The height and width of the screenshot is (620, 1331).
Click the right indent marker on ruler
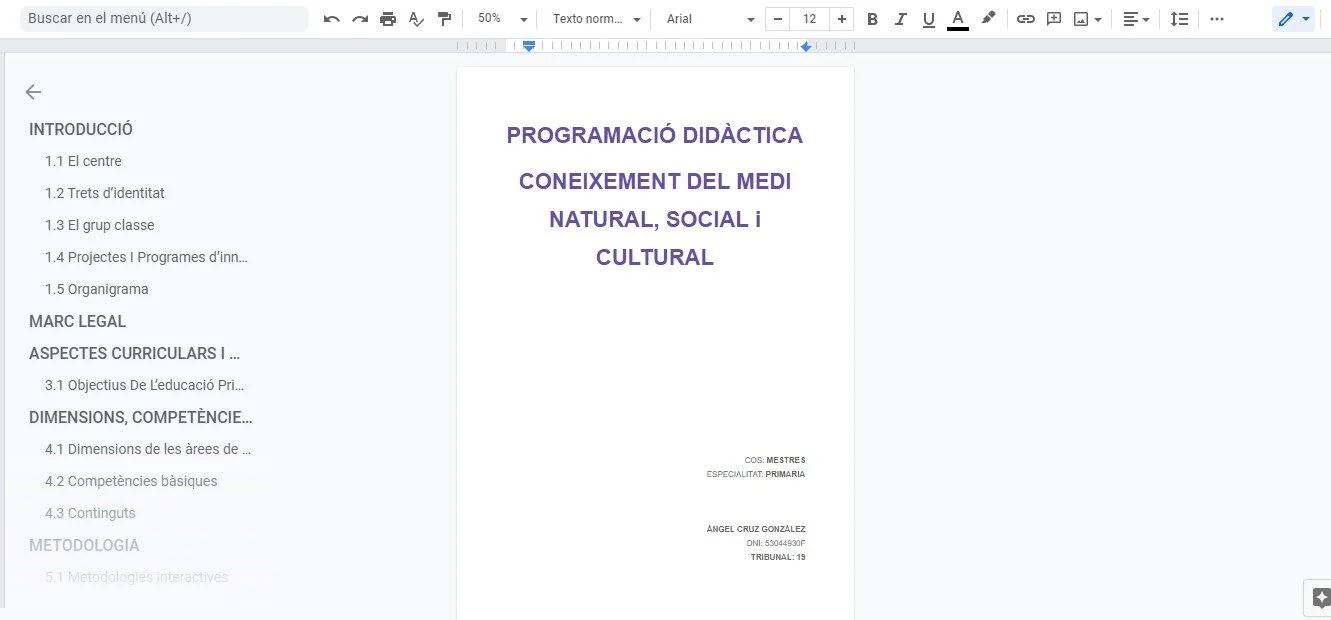pyautogui.click(x=805, y=47)
